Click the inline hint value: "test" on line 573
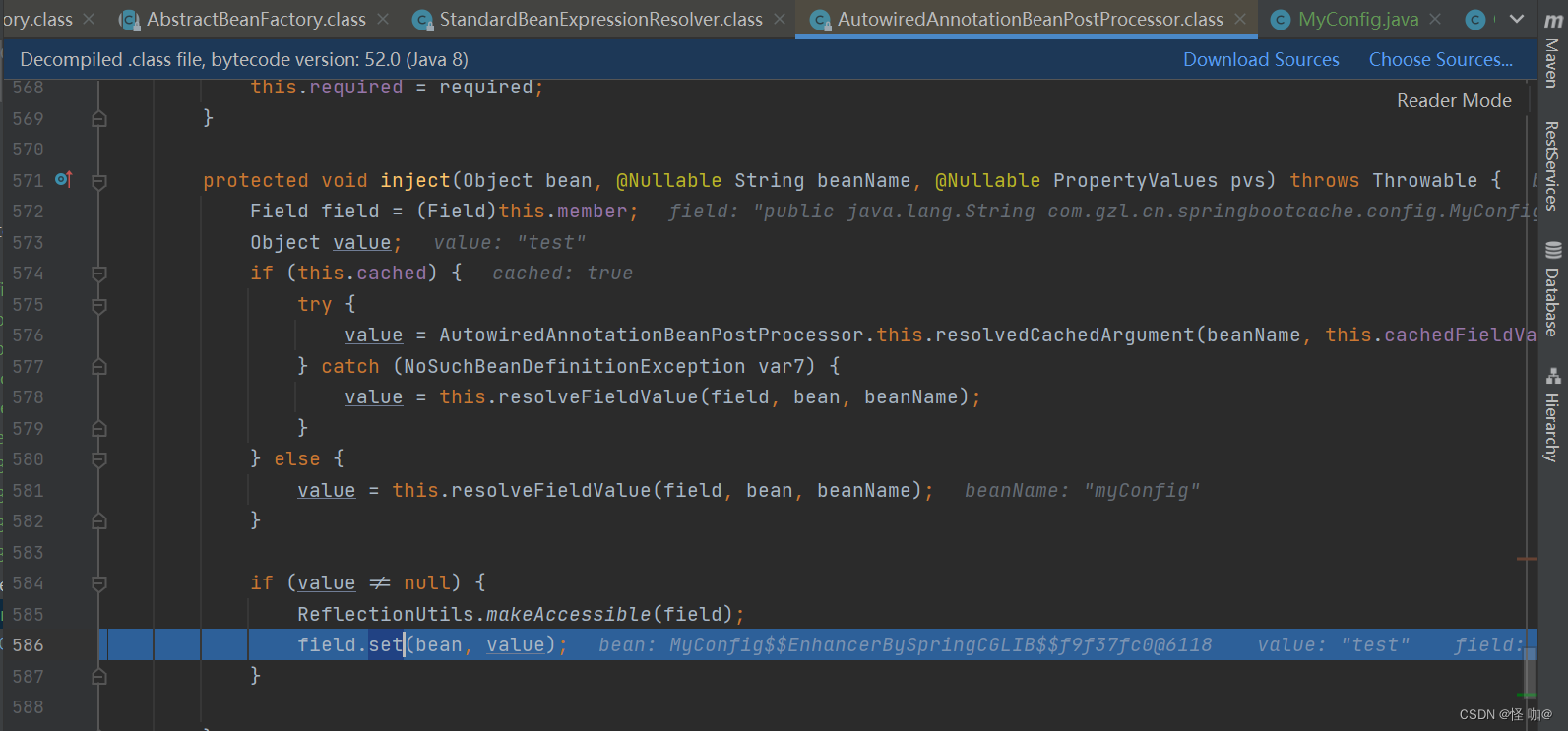The image size is (1568, 731). tap(510, 242)
